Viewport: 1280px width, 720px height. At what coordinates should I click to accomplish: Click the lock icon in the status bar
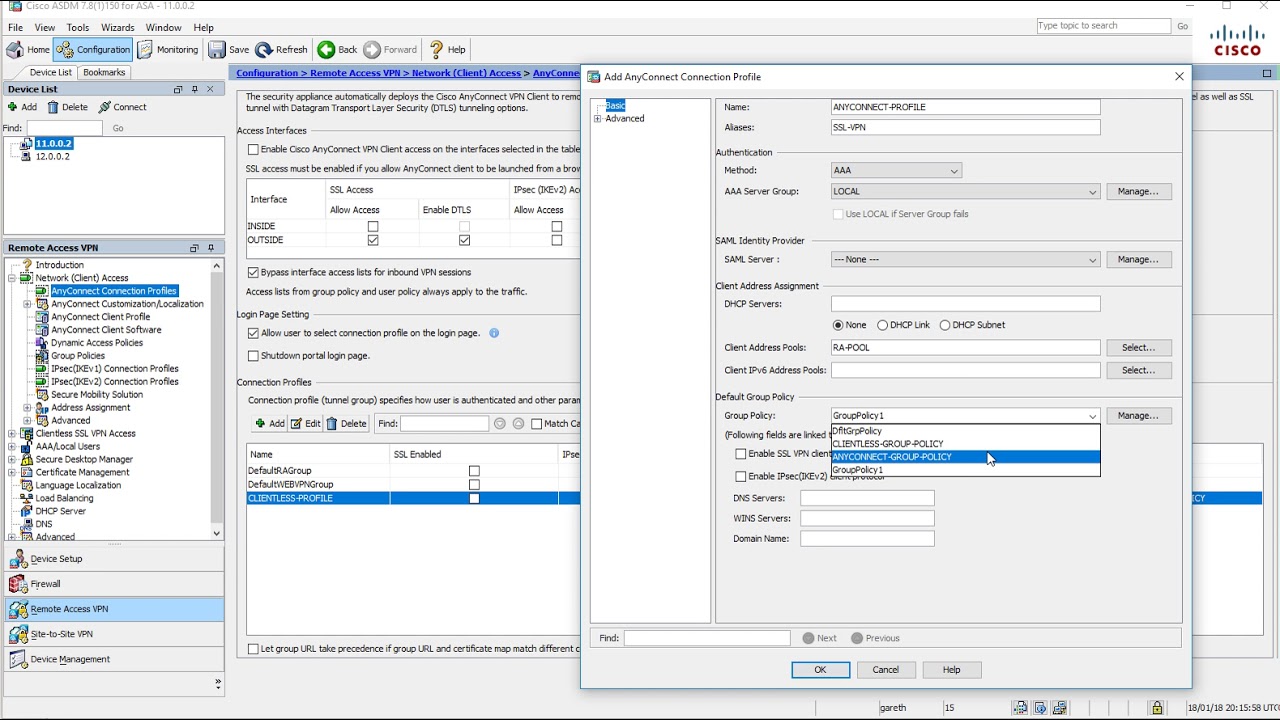pos(1157,708)
